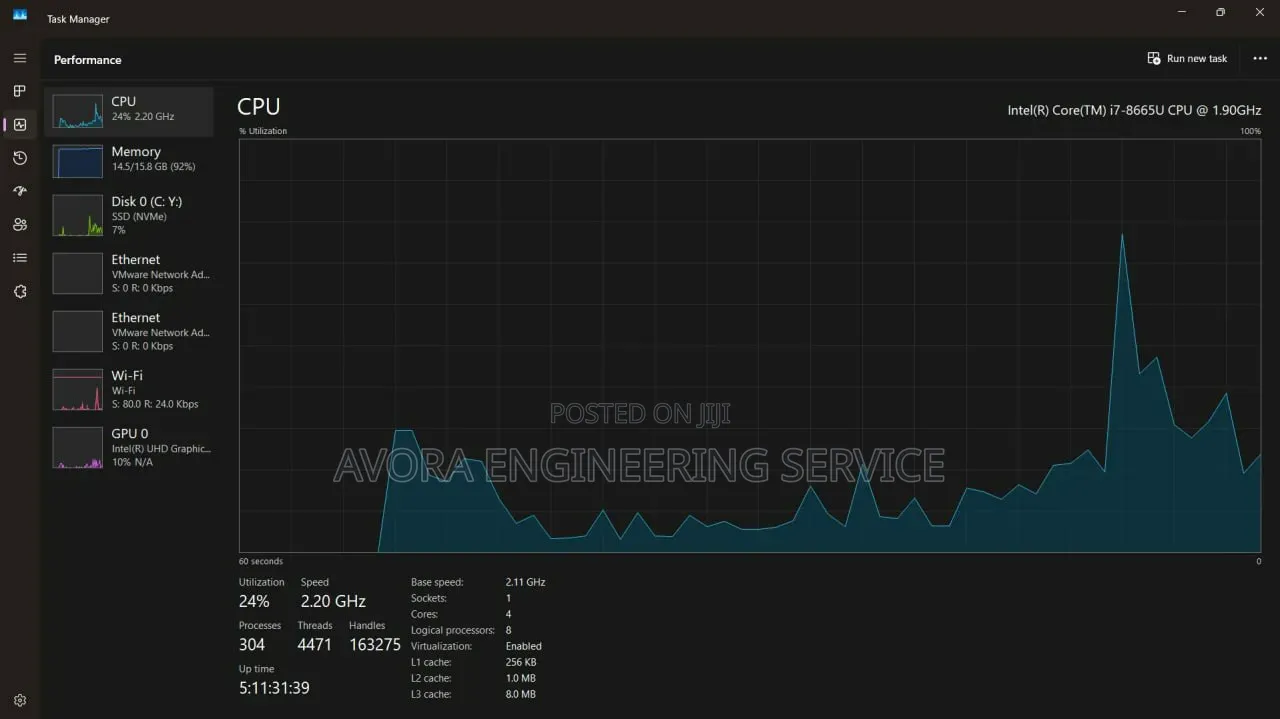Select the Memory performance item

click(128, 161)
